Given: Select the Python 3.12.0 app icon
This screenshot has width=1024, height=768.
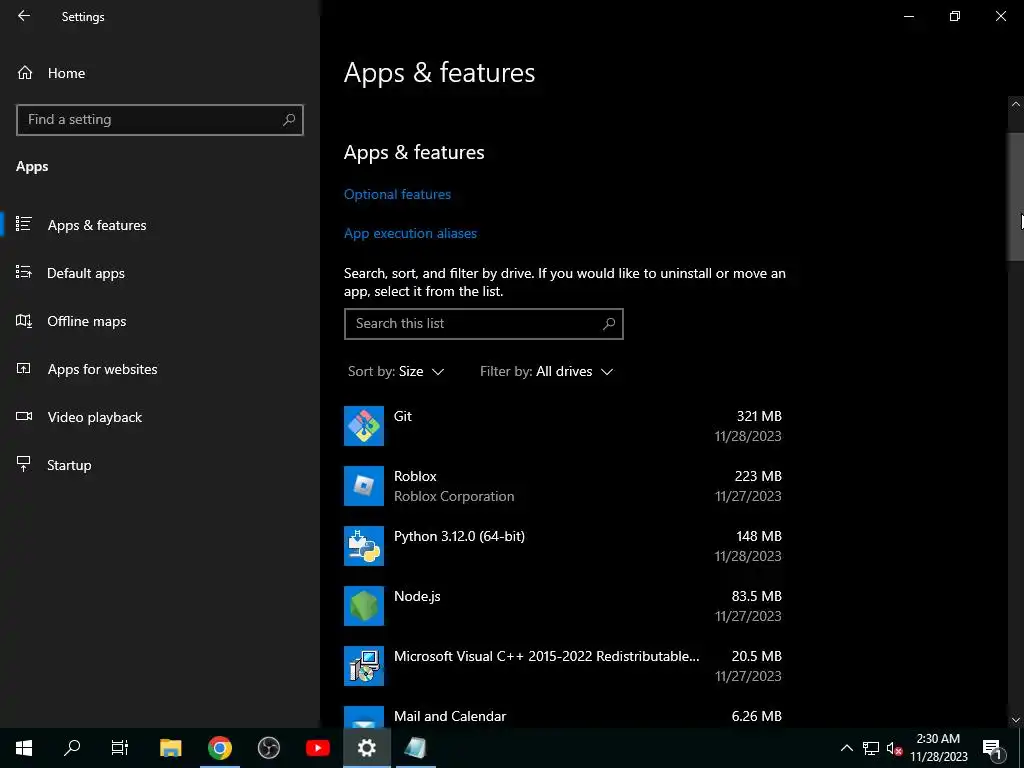Looking at the screenshot, I should (364, 546).
